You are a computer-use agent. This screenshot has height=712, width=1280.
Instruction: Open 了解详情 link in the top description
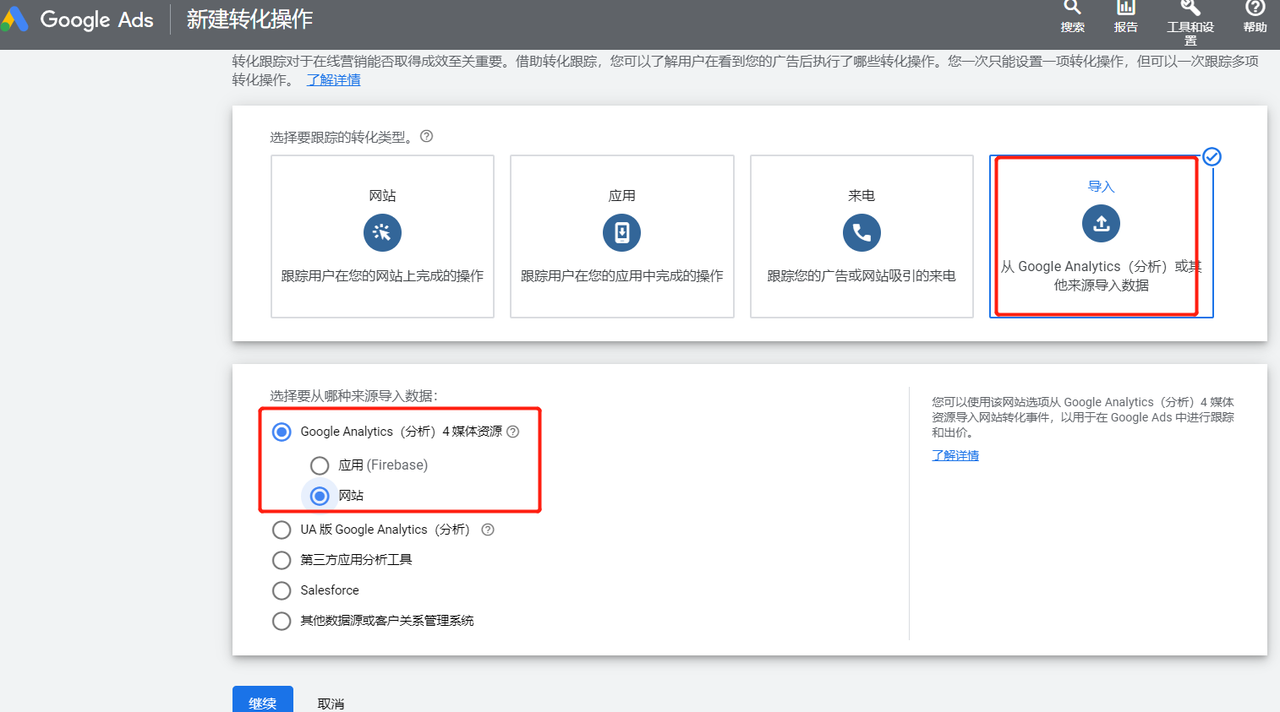(334, 80)
